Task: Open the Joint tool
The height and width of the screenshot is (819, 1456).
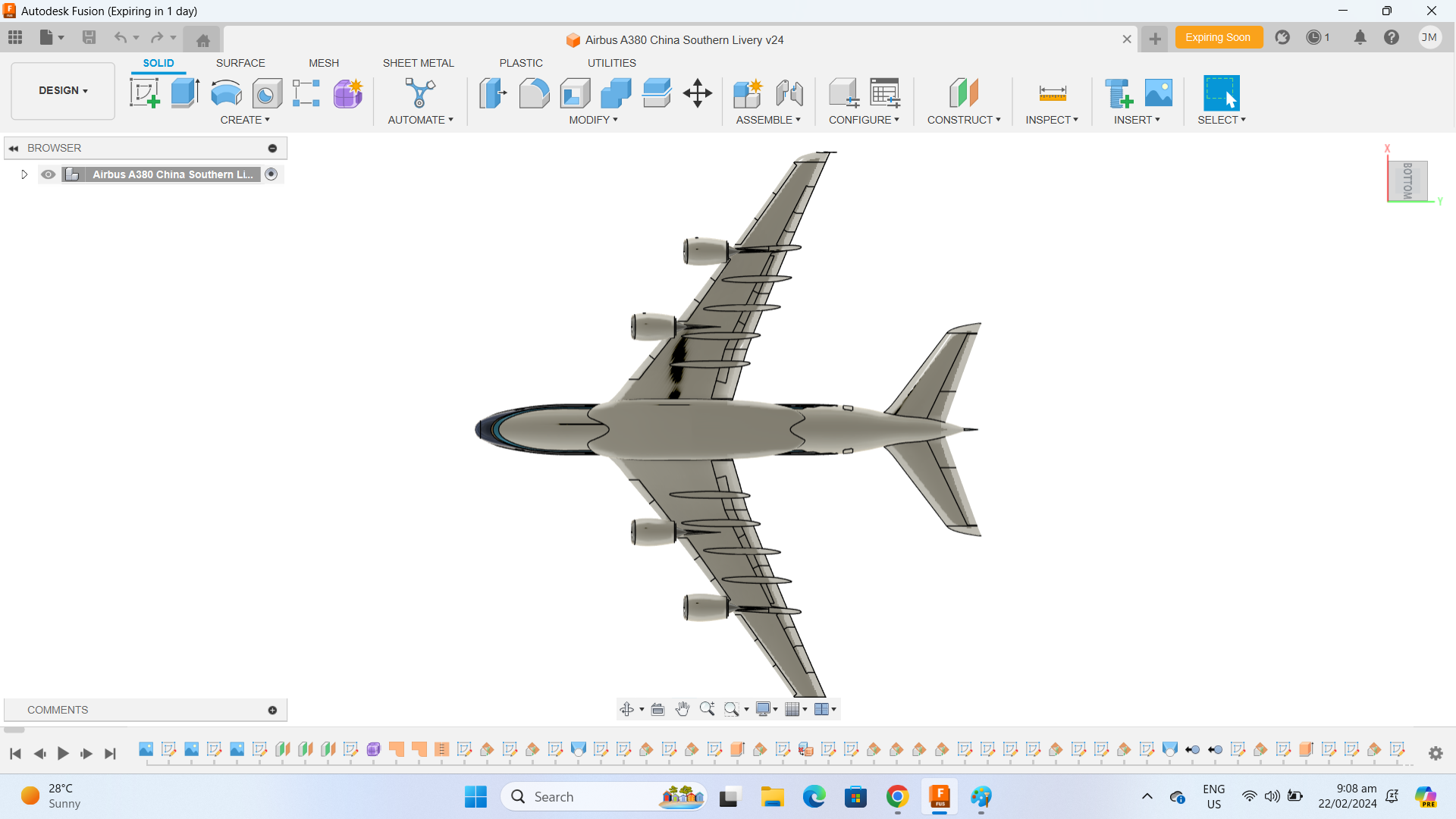Action: point(789,93)
